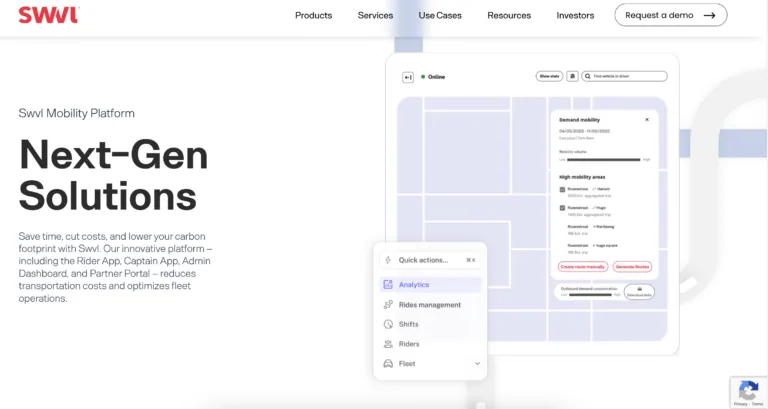The height and width of the screenshot is (409, 768).
Task: Click Generate Routes button
Action: 632,266
